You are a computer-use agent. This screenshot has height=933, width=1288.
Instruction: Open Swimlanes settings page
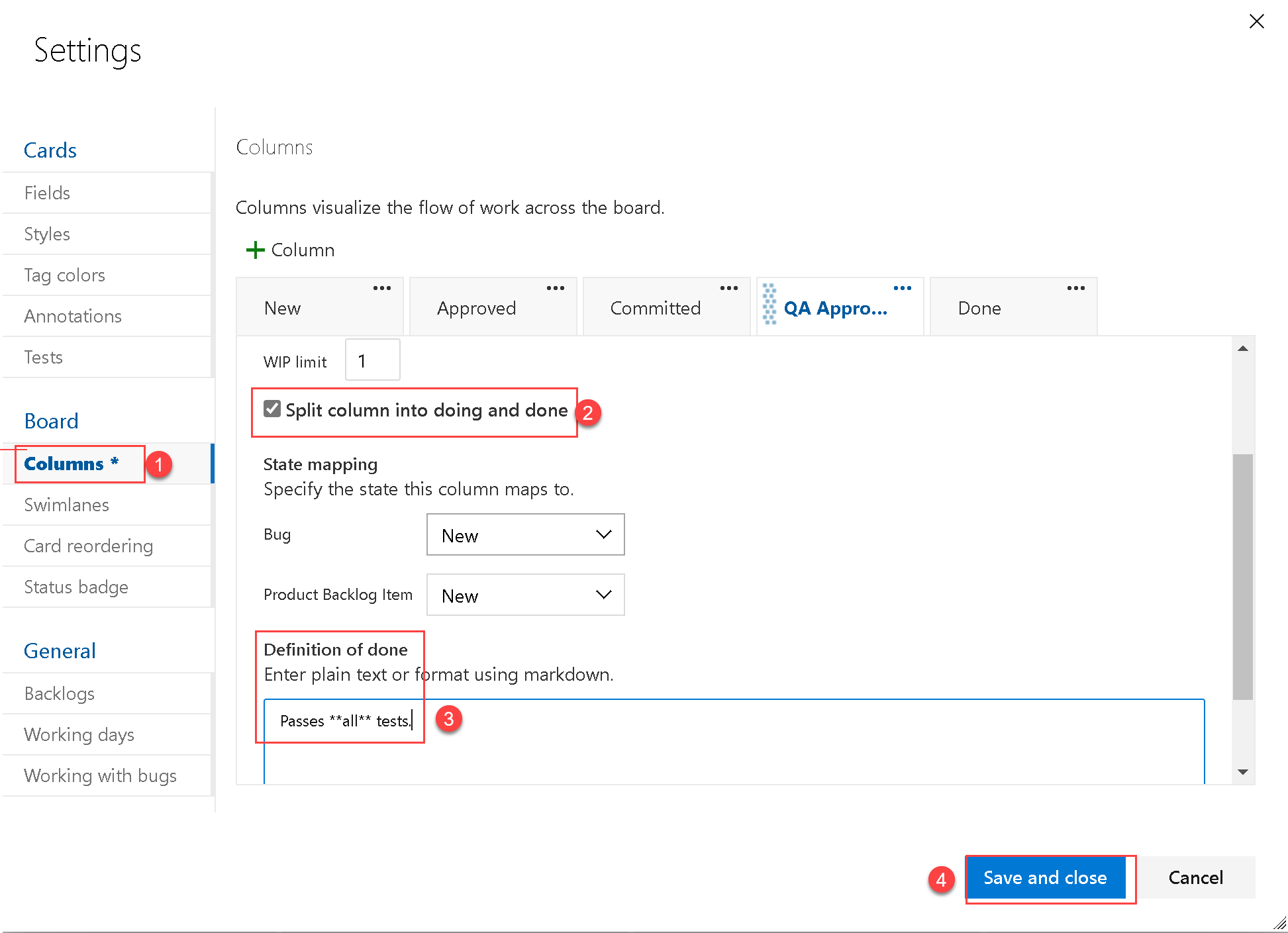[x=66, y=505]
